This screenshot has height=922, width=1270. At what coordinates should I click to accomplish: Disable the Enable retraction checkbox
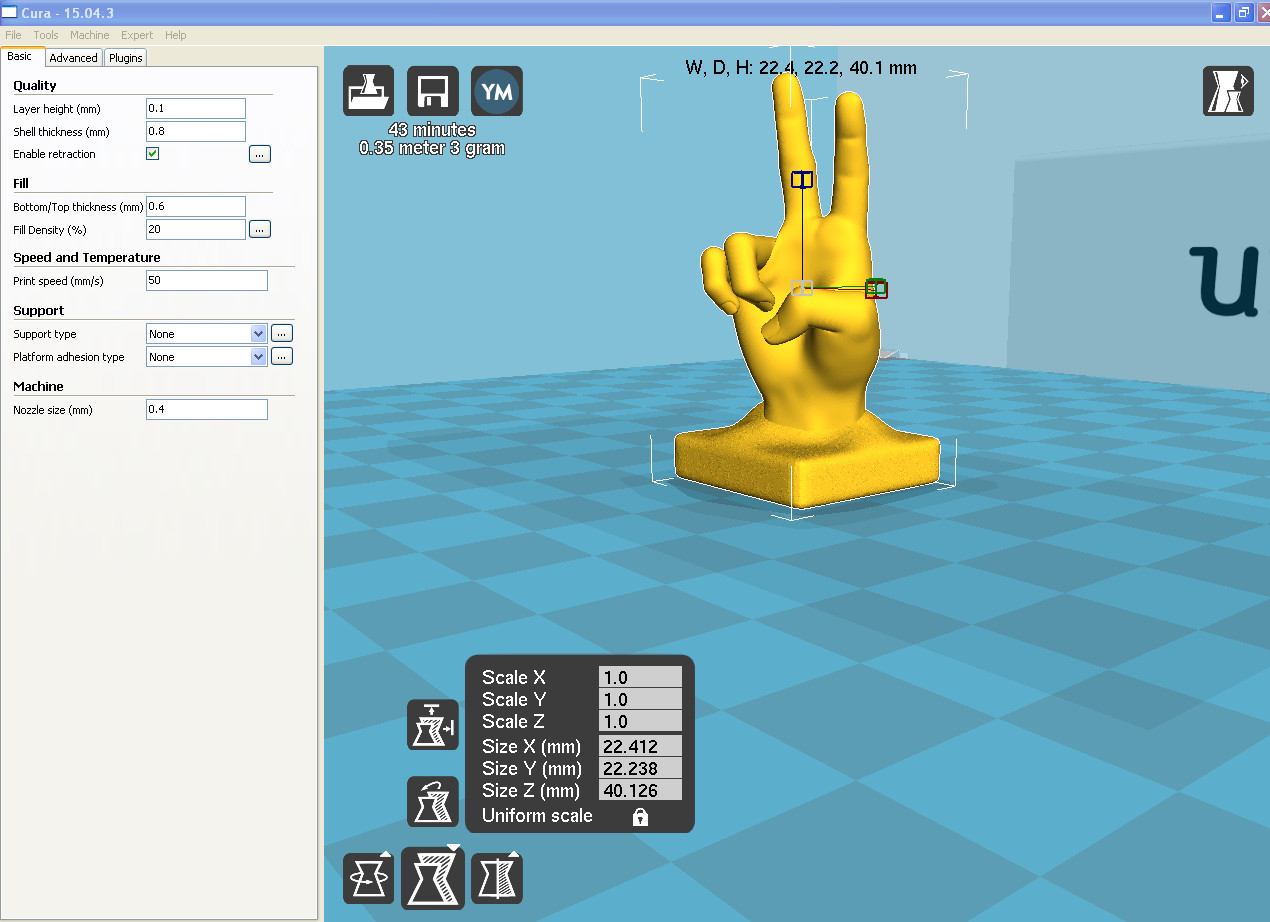pos(152,153)
